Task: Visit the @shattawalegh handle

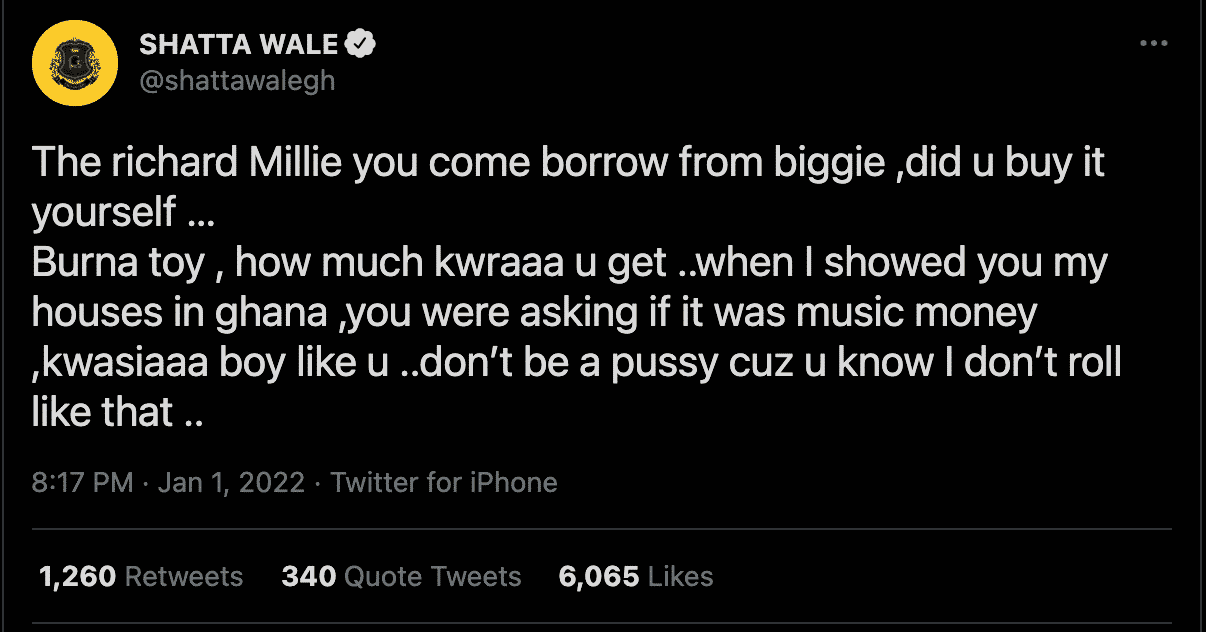Action: (237, 80)
